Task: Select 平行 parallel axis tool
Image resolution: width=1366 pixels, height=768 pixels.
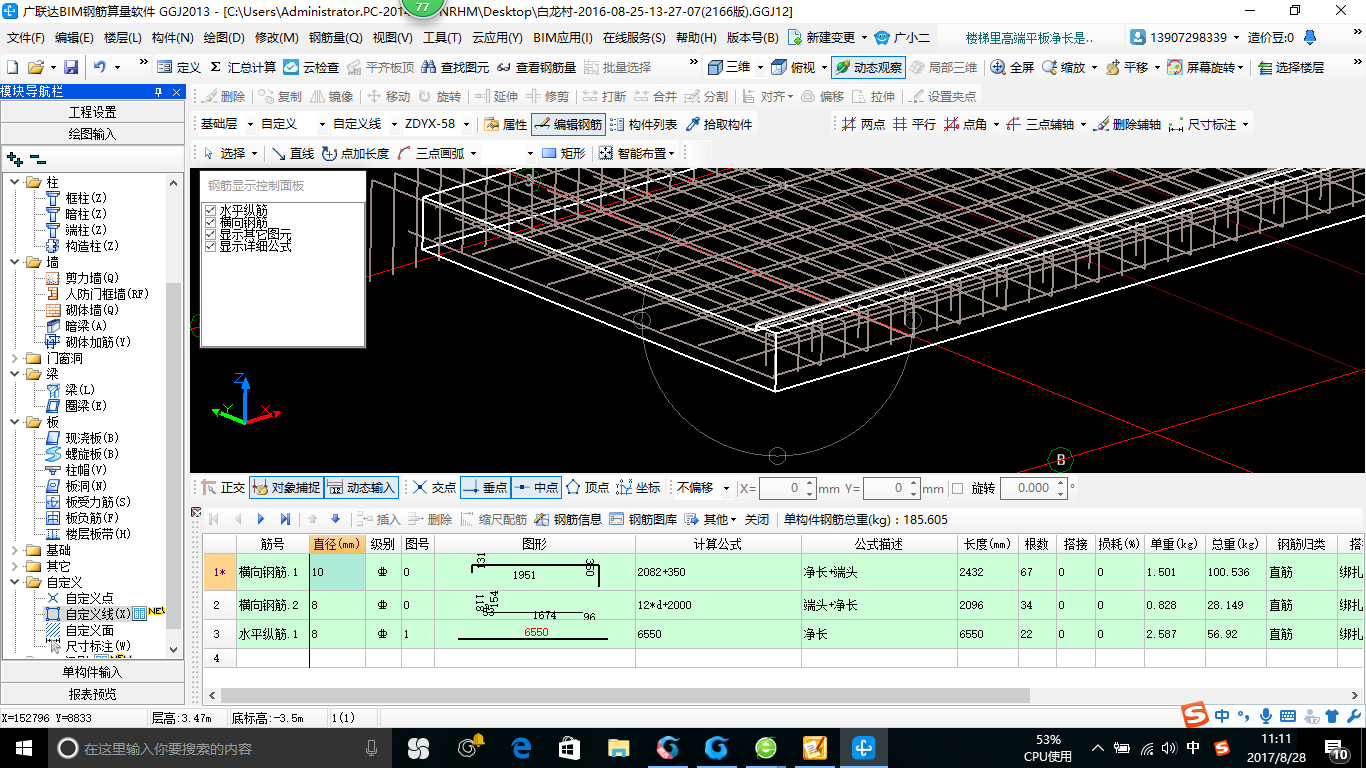Action: 914,125
